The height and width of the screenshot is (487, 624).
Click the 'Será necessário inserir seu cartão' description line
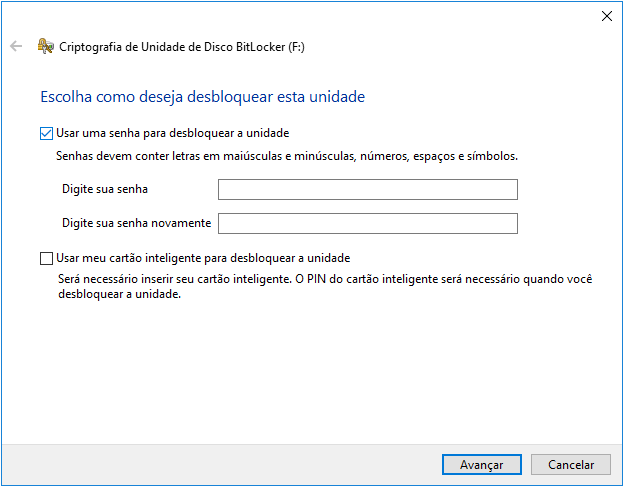pos(324,280)
